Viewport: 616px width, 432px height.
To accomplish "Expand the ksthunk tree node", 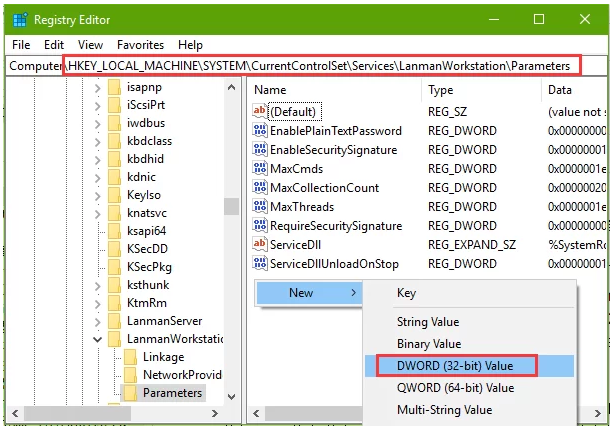I will pyautogui.click(x=97, y=286).
